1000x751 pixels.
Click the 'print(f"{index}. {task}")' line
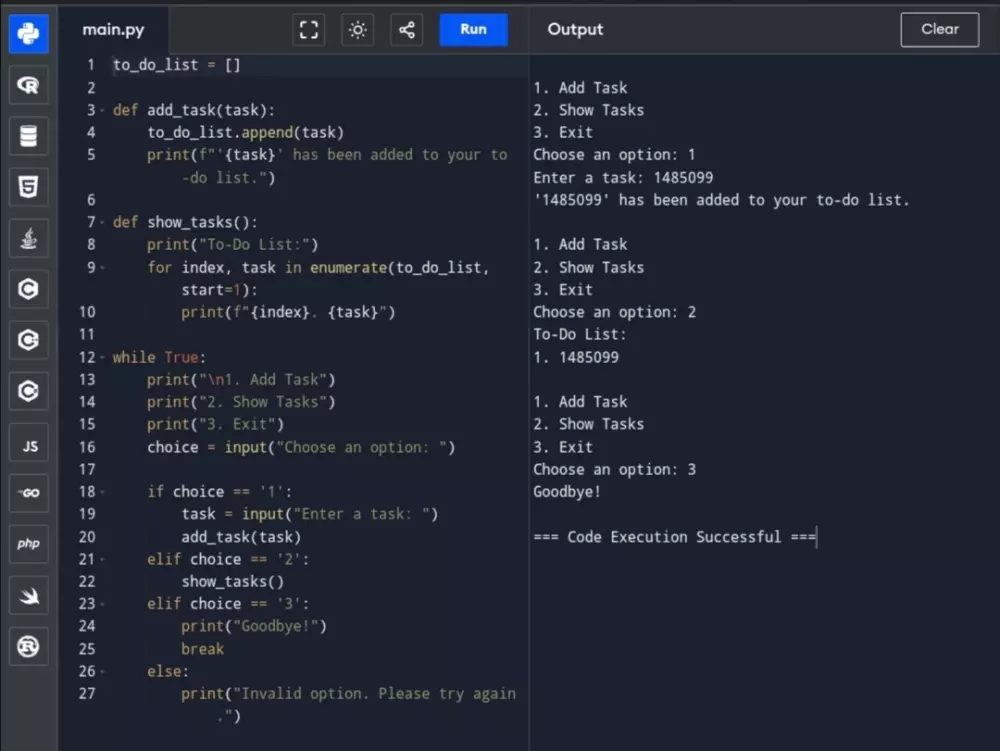(288, 312)
